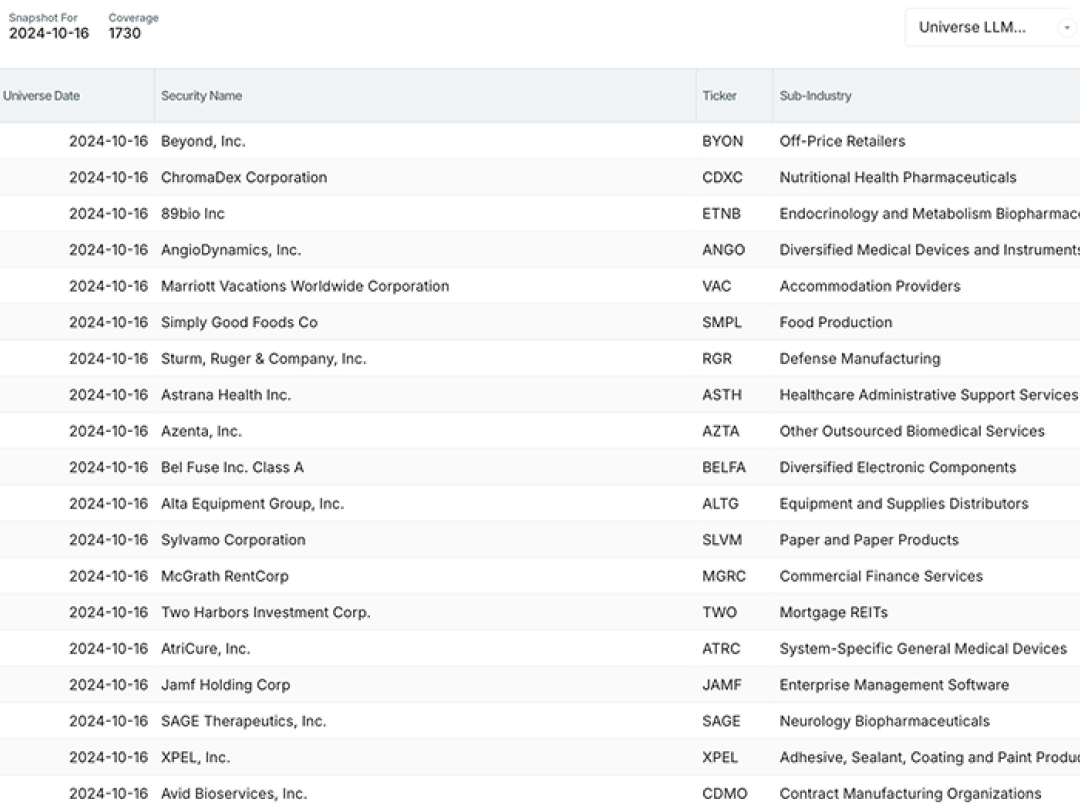This screenshot has width=1080, height=810.
Task: Select Other Outsourced Biomedical Services
Action: tap(912, 431)
